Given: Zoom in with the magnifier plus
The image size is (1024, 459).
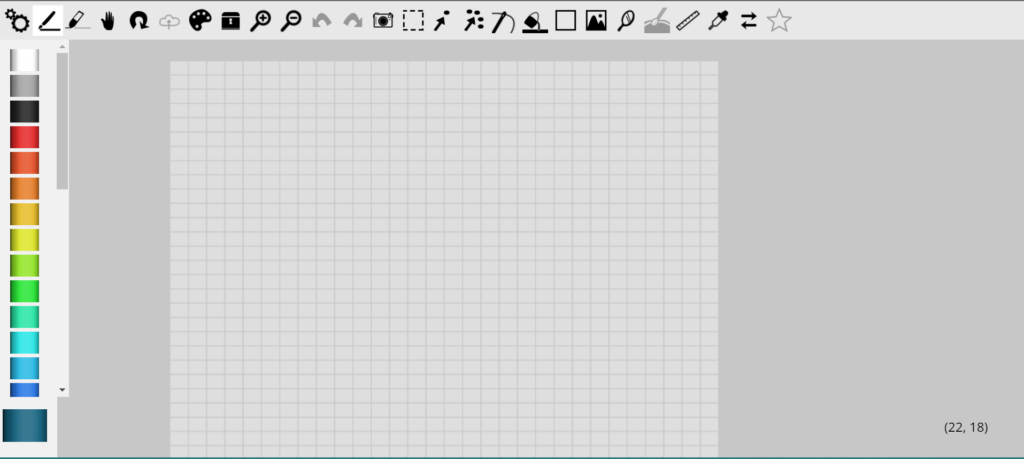Looking at the screenshot, I should (261, 21).
